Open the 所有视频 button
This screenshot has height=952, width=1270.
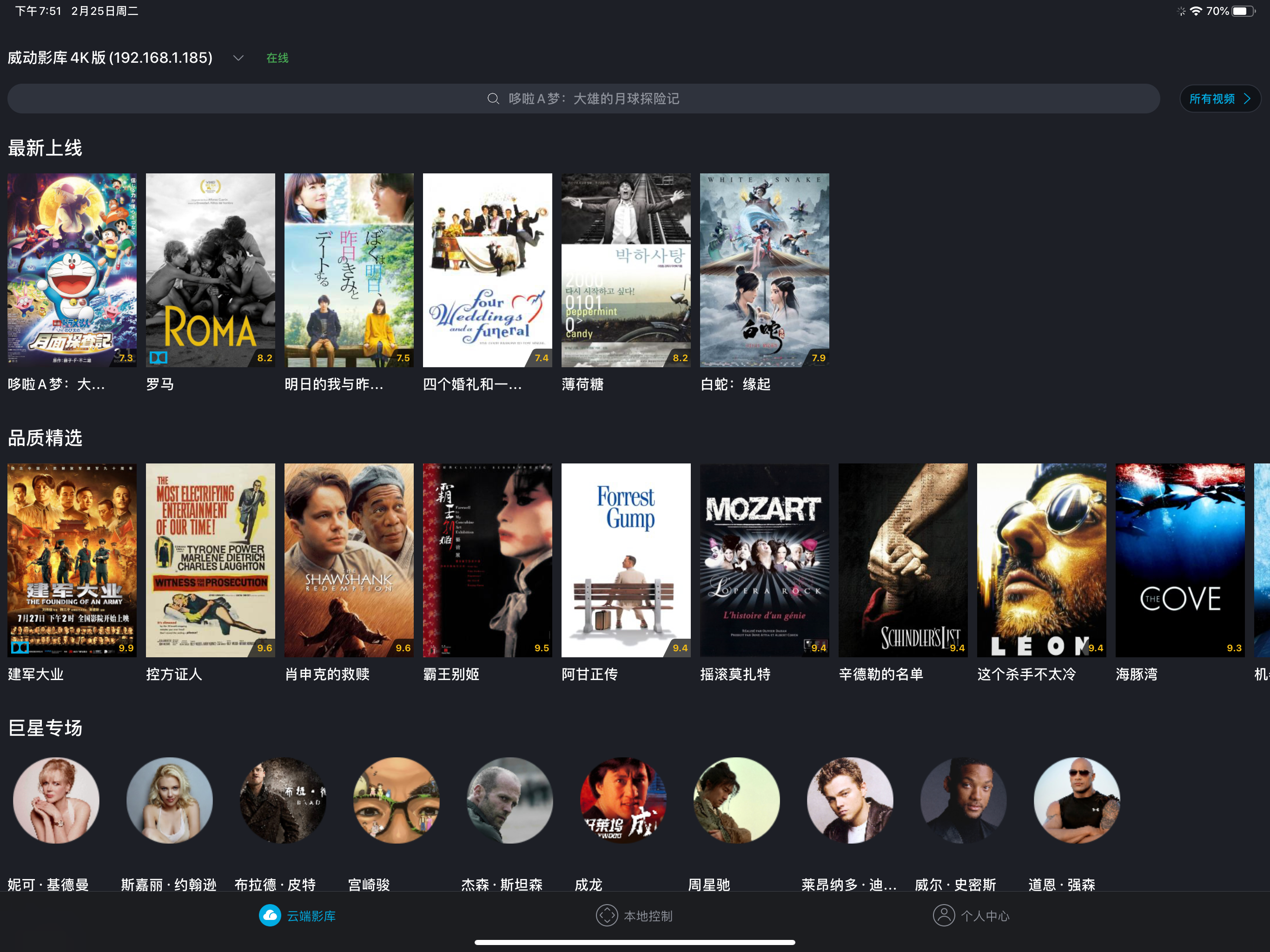click(x=1220, y=99)
